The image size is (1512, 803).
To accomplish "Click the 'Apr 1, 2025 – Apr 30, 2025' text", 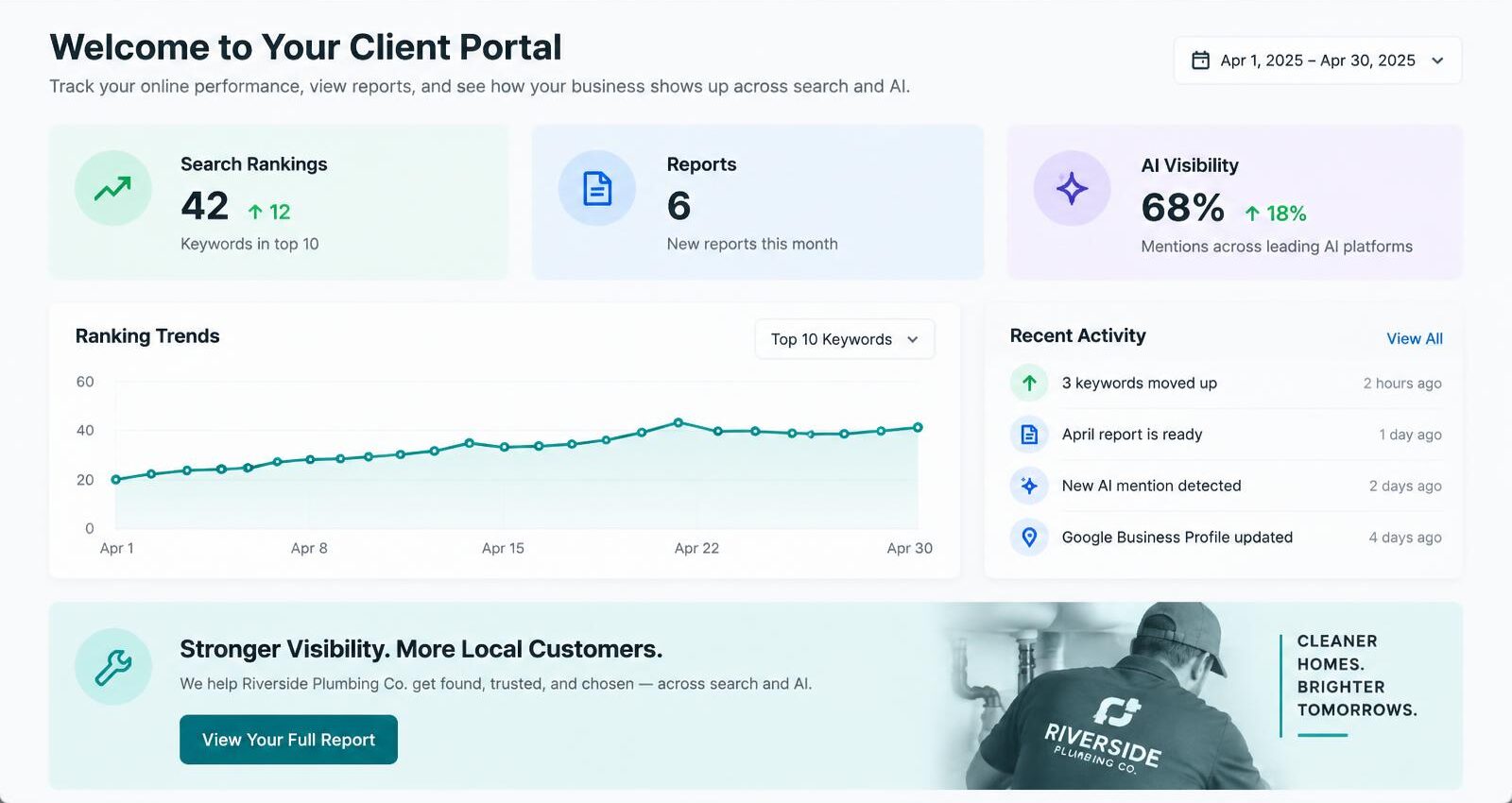I will point(1317,60).
